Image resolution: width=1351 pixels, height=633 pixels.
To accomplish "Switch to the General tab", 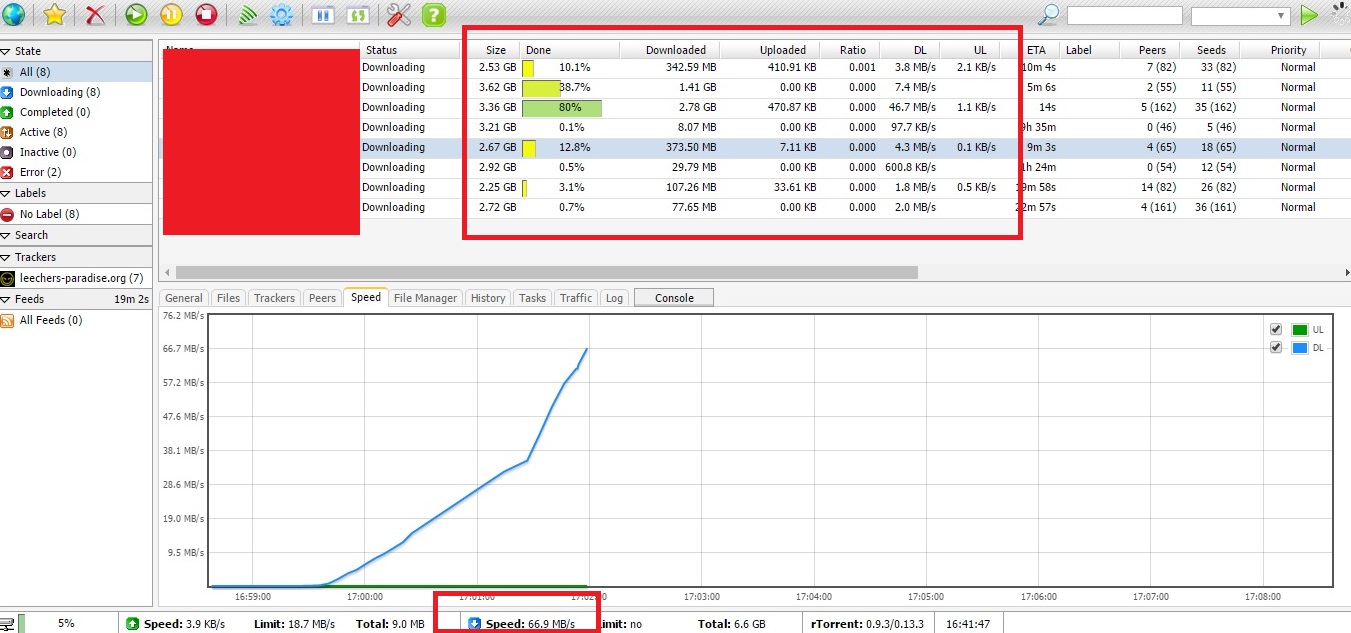I will point(184,298).
